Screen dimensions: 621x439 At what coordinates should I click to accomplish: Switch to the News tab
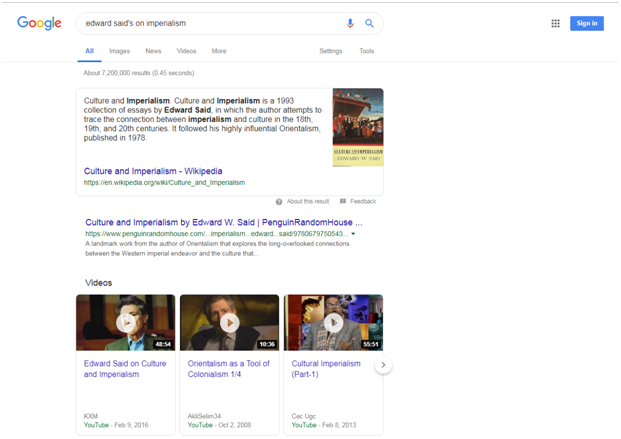[x=153, y=51]
